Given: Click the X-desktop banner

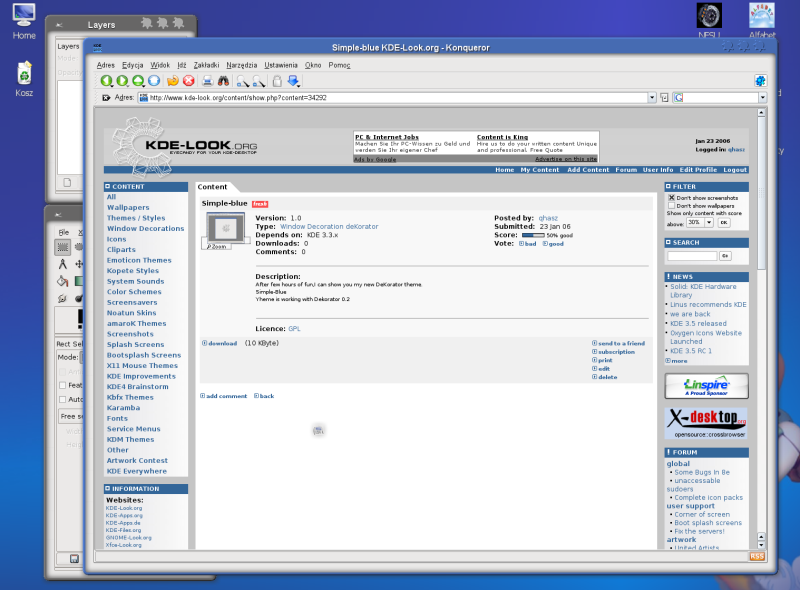Looking at the screenshot, I should point(707,423).
